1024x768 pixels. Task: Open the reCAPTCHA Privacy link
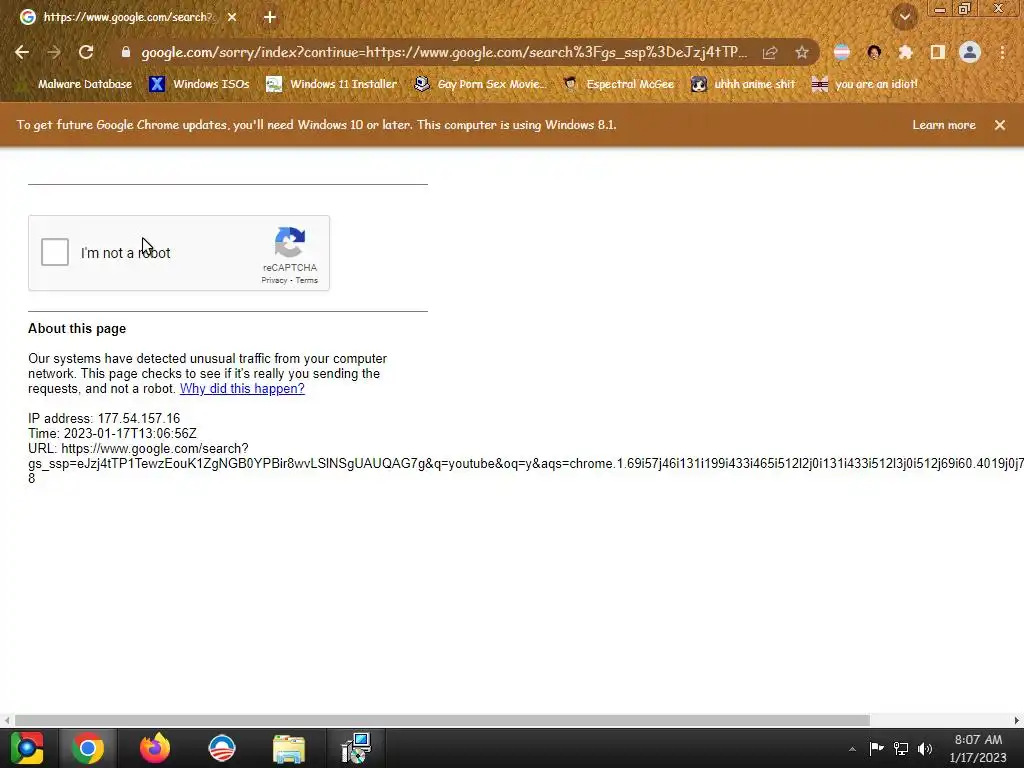coord(274,280)
